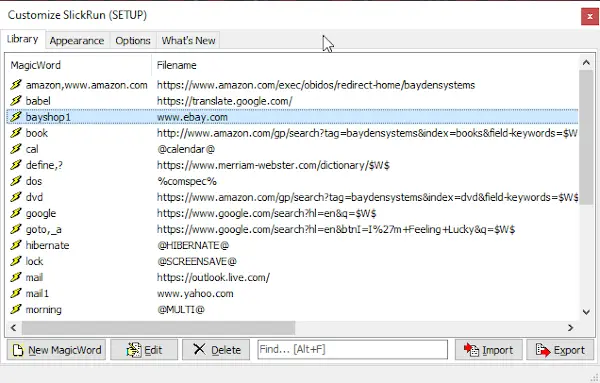
Task: Click the @MULTI@ filename
Action: (181, 310)
